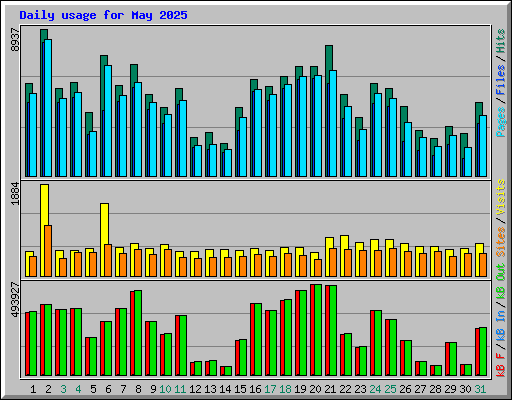512x400 pixels.
Task: Click day 14 on the x-axis
Action: point(225,389)
